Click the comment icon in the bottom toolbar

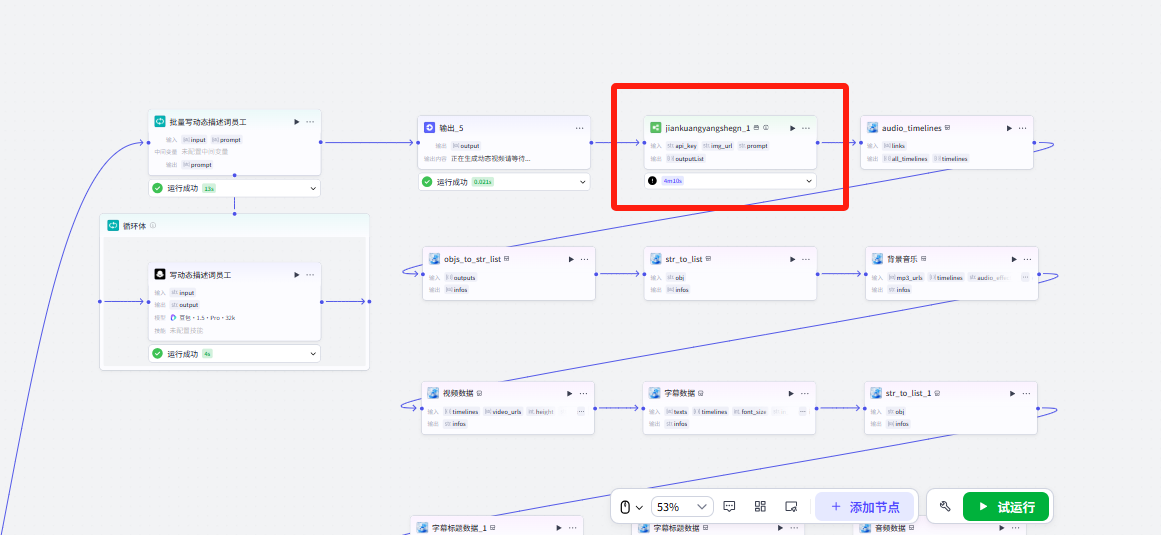730,507
